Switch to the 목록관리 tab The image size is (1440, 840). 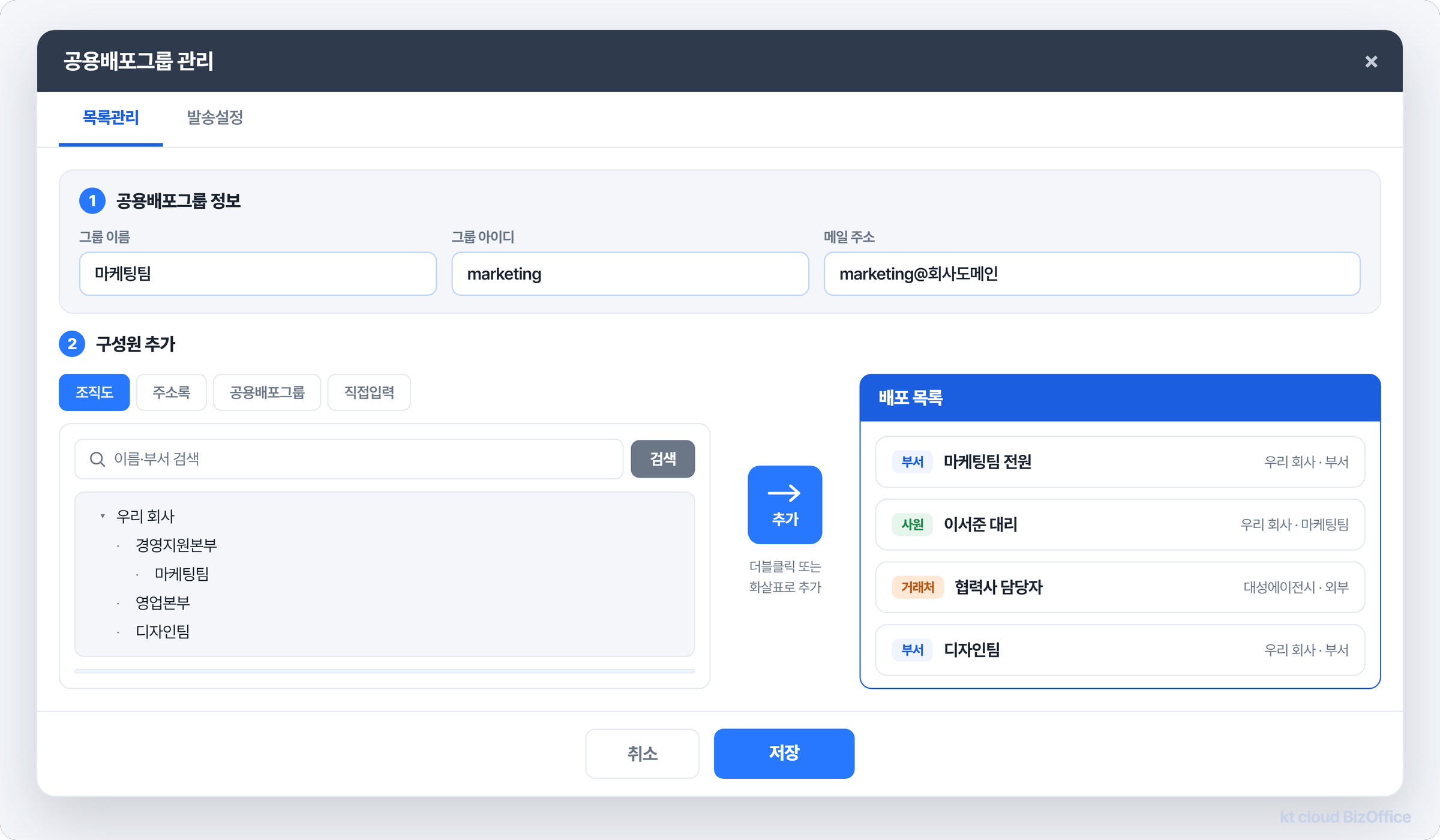pyautogui.click(x=110, y=118)
